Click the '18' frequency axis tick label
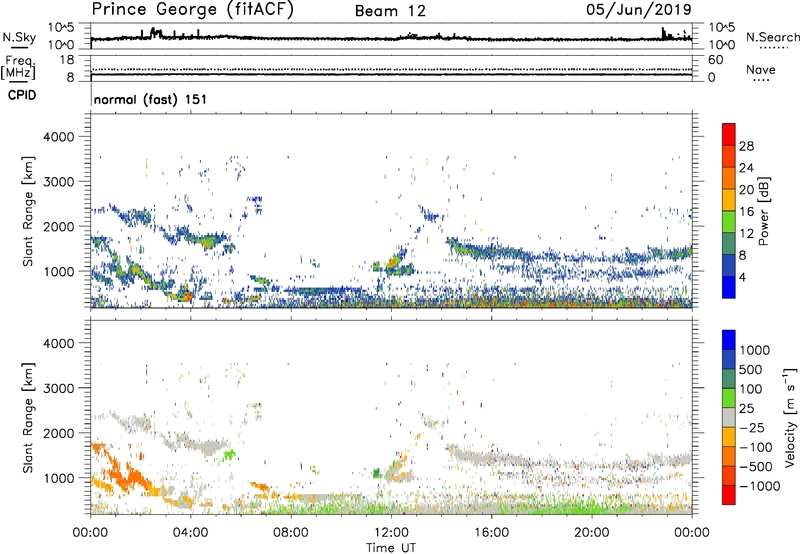800x554 pixels. click(x=67, y=59)
